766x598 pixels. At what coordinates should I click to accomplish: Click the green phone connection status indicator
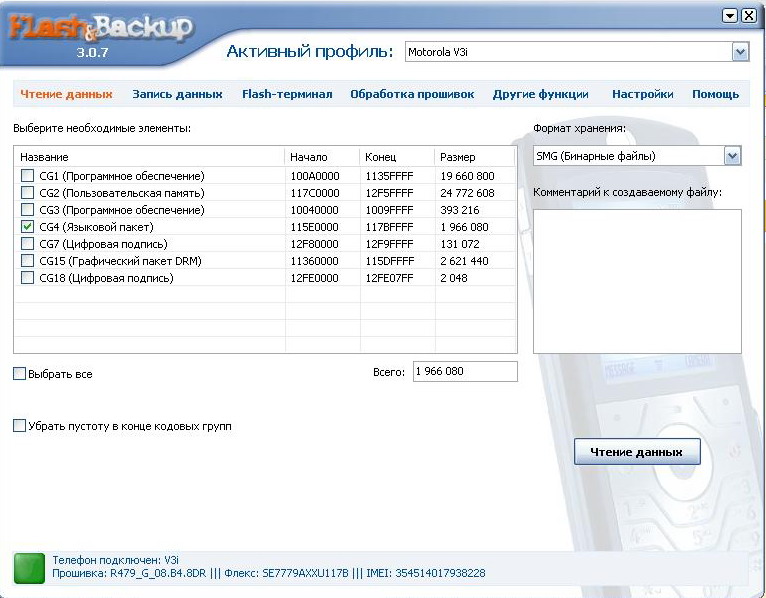coord(29,568)
